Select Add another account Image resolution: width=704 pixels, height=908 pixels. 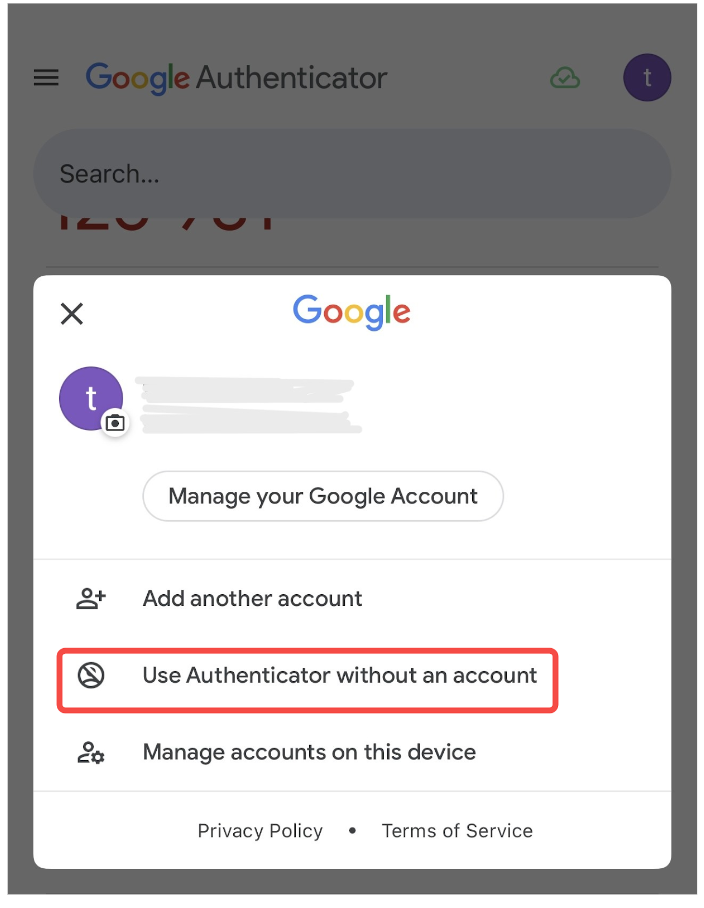(x=252, y=598)
